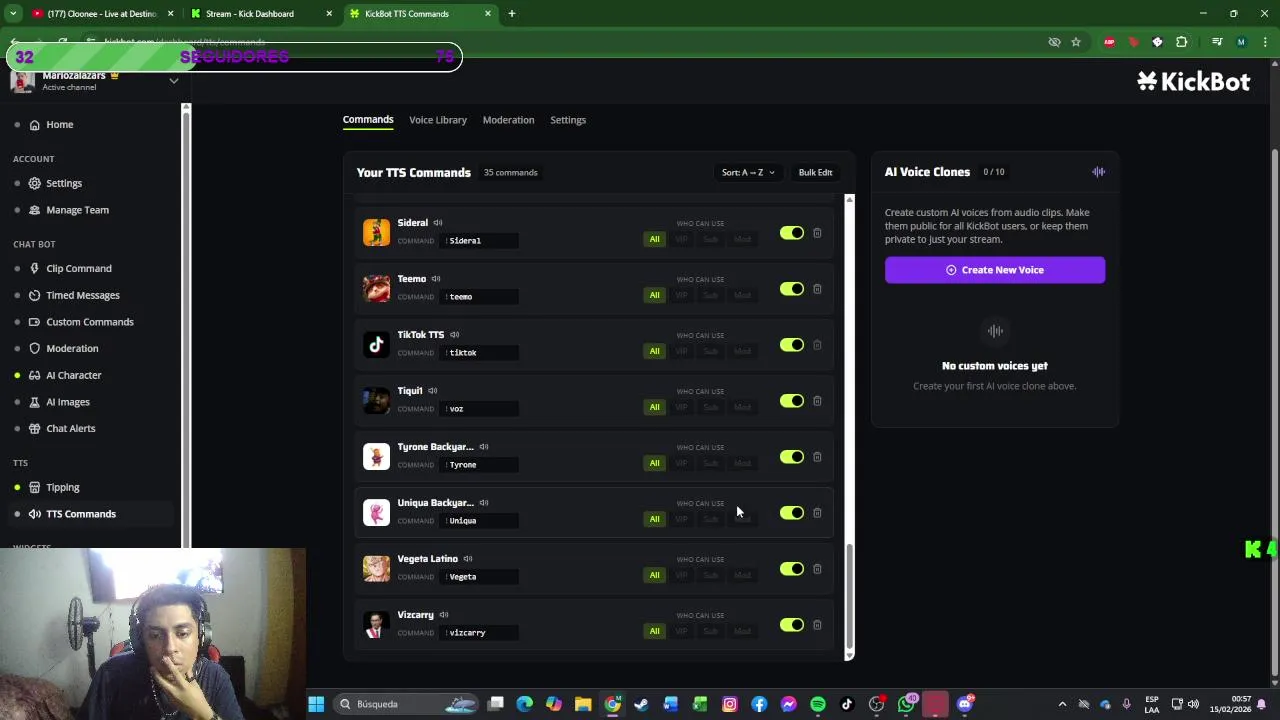The height and width of the screenshot is (720, 1280).
Task: Edit the !Sideral command field
Action: point(480,241)
